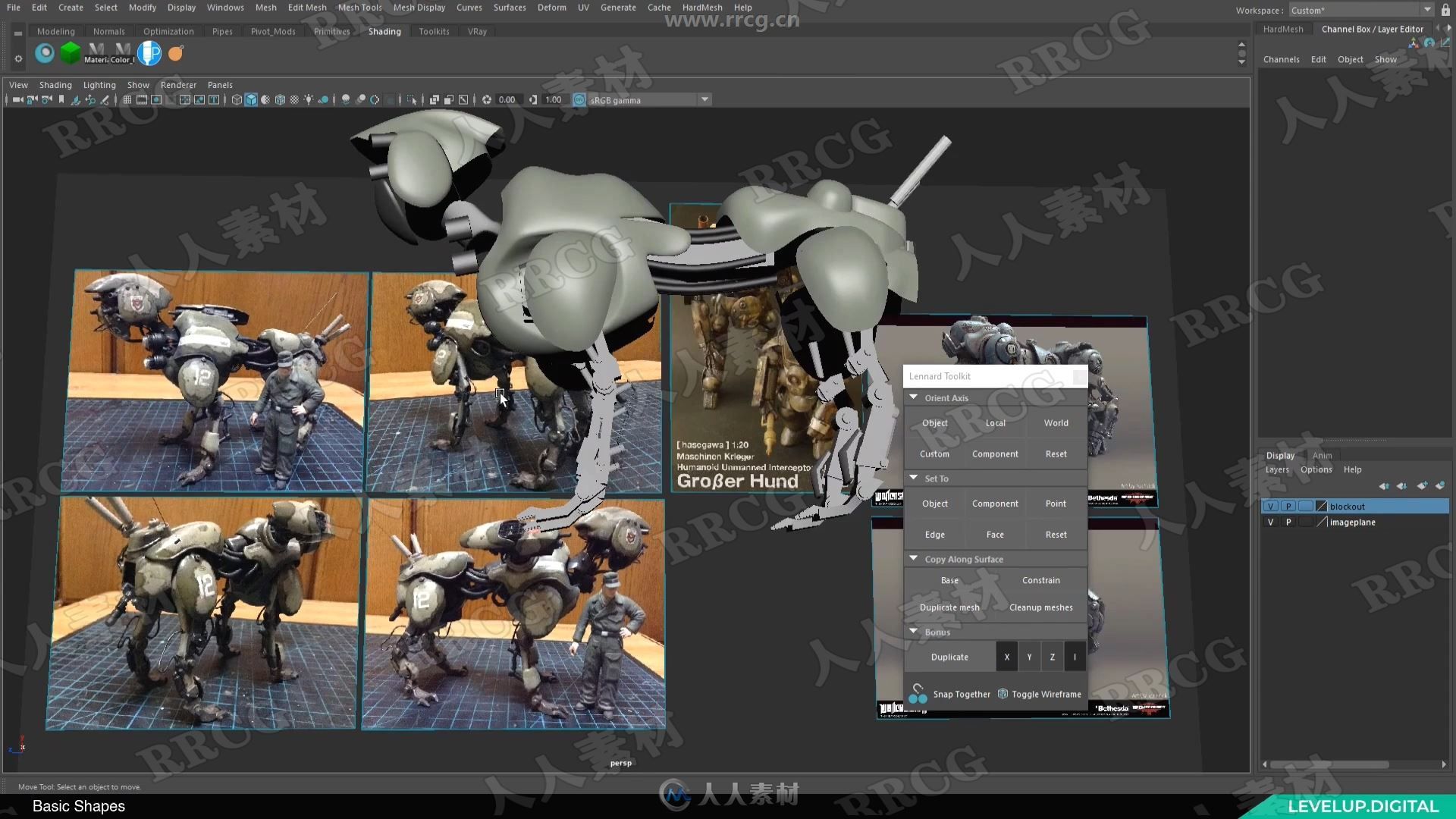1456x819 pixels.
Task: Click the Cleanup meshes button
Action: point(1040,607)
